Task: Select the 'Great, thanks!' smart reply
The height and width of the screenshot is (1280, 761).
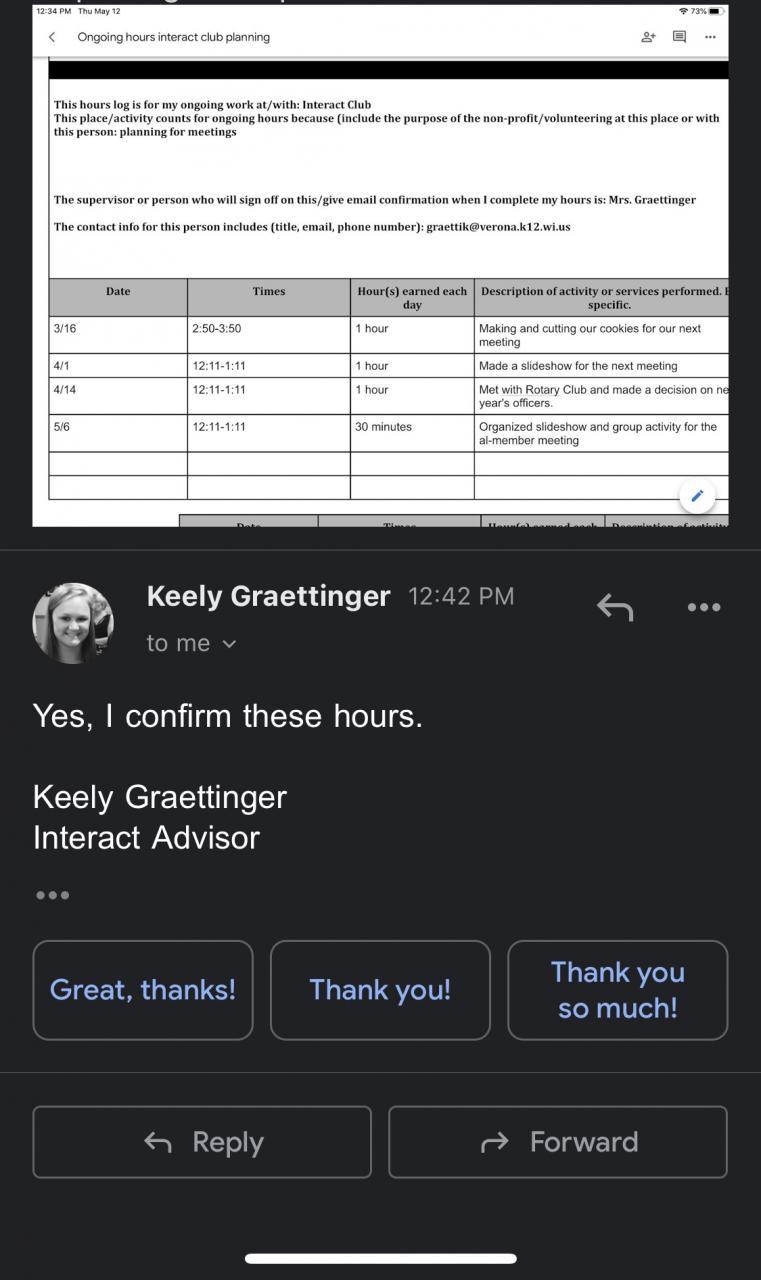Action: [x=143, y=990]
